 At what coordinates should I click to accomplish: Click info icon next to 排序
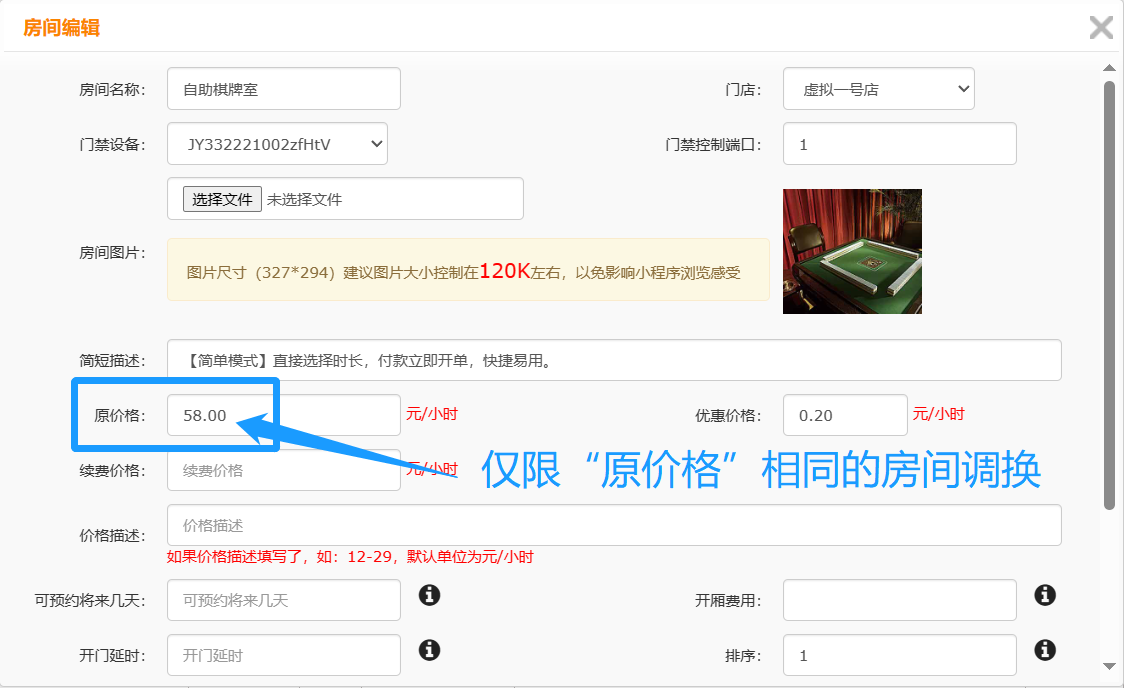coord(1044,650)
